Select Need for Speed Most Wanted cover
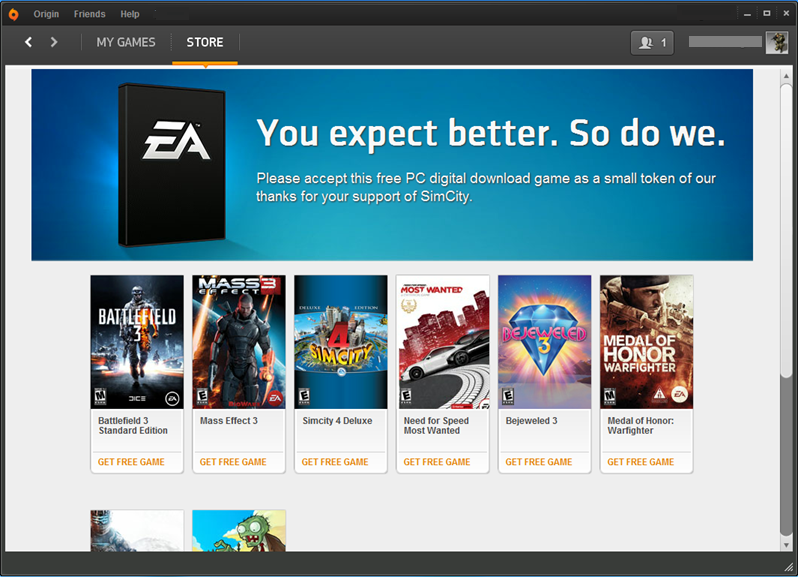Viewport: 798px width, 577px height. click(443, 342)
